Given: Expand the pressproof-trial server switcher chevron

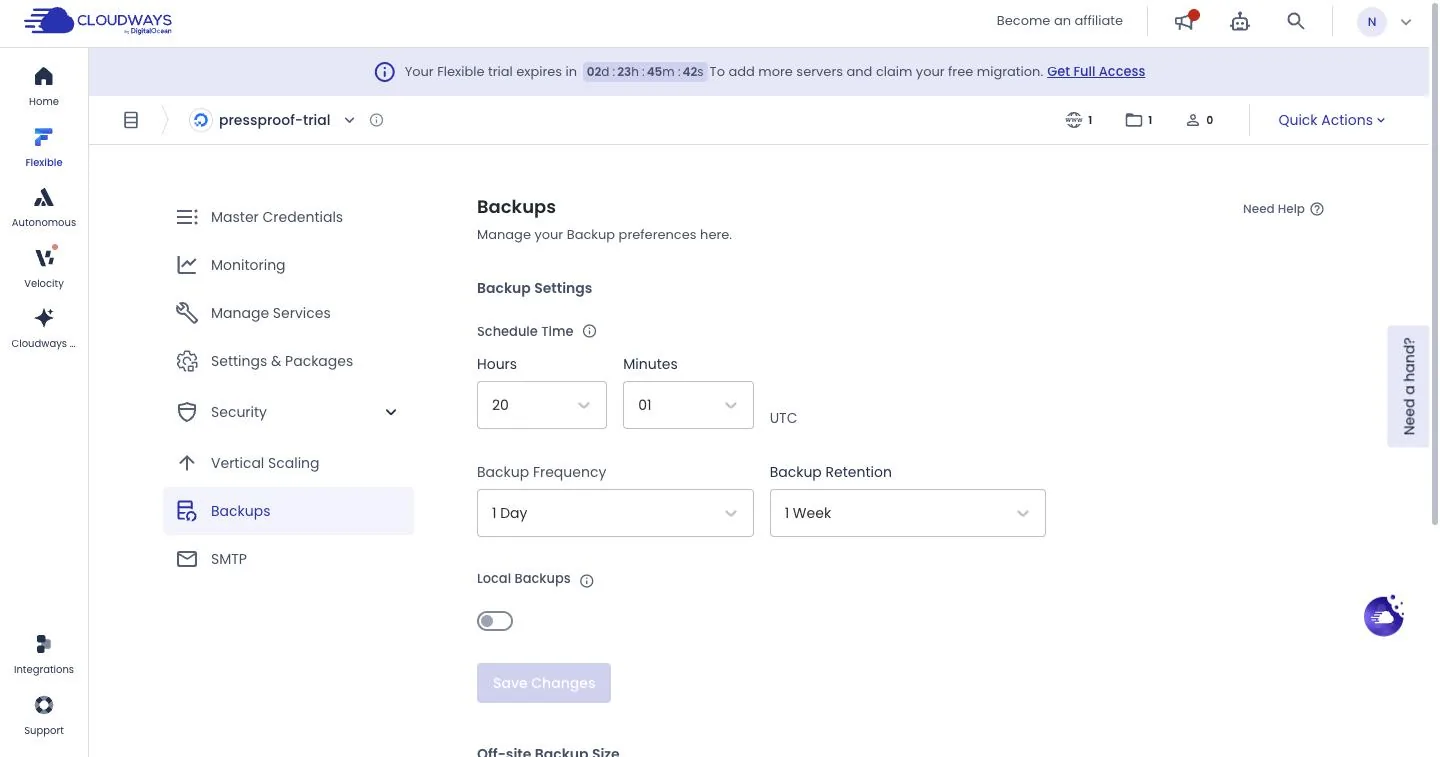Looking at the screenshot, I should point(349,120).
